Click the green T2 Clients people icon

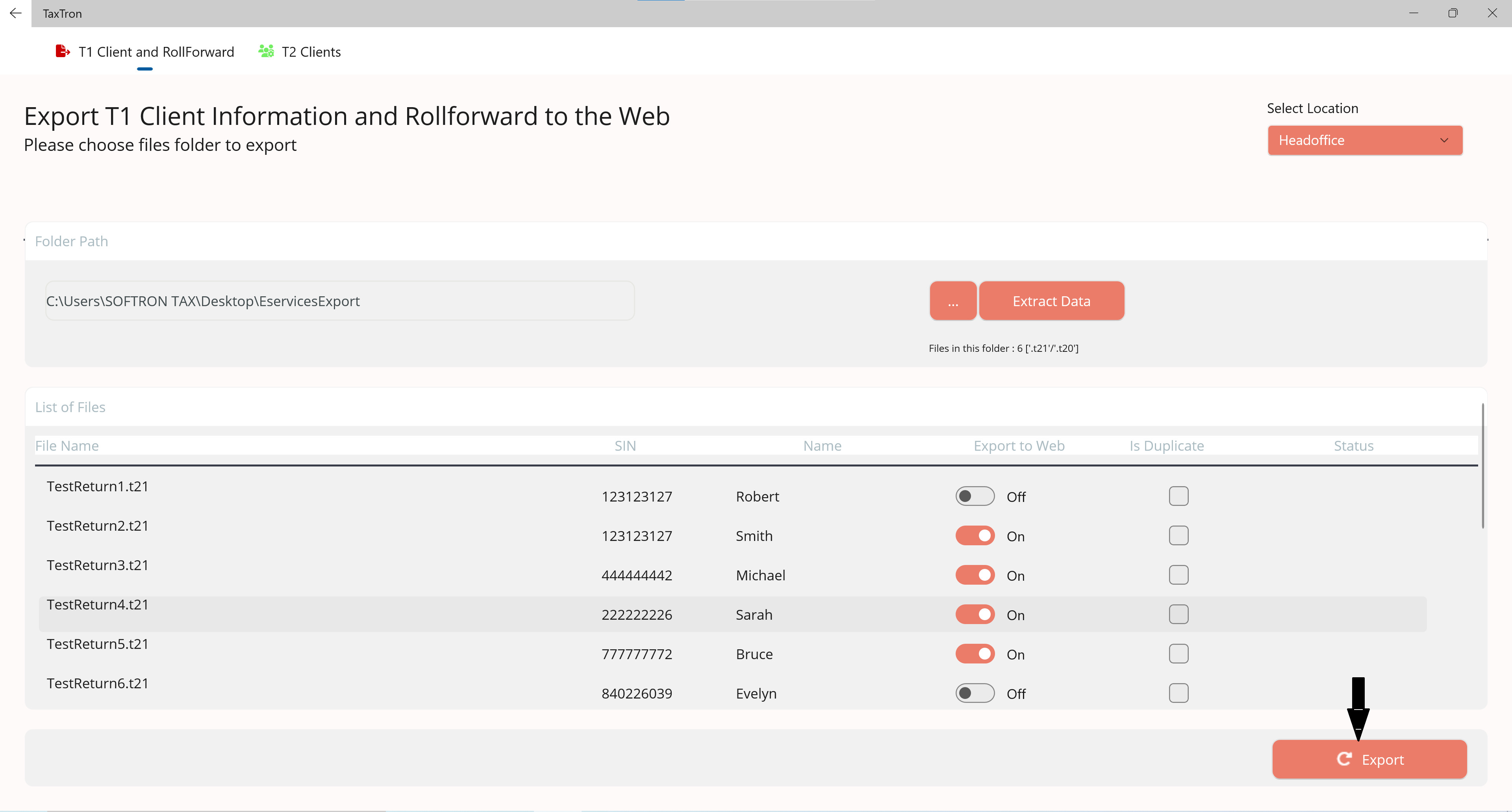pos(266,51)
